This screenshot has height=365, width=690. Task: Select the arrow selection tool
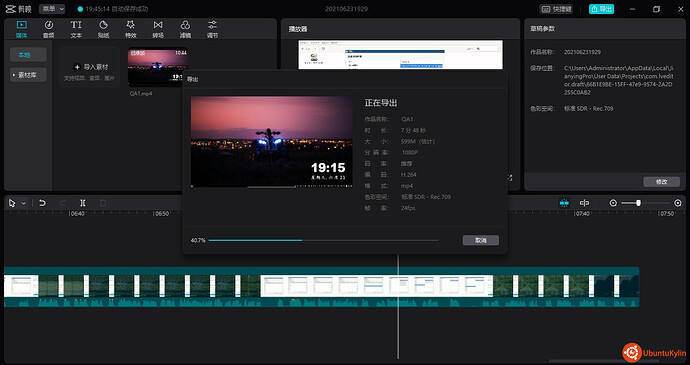tap(12, 203)
